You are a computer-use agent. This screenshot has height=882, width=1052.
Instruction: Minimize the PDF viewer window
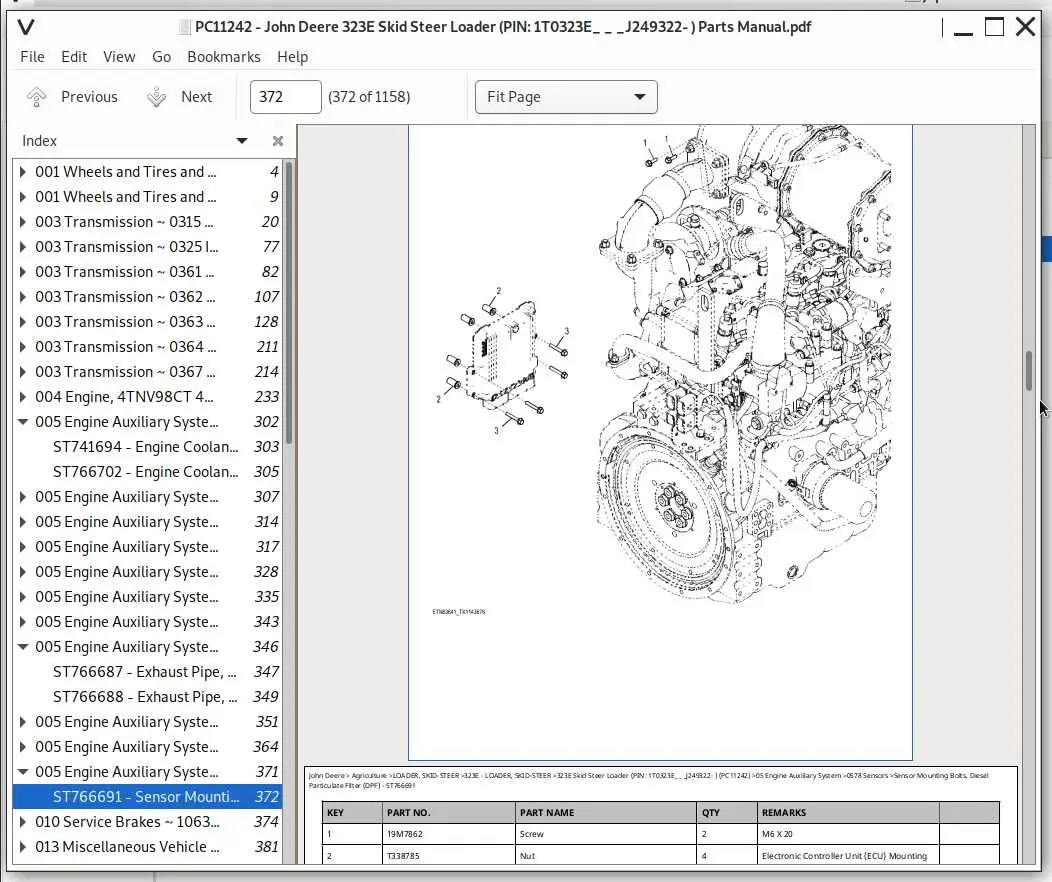(963, 32)
